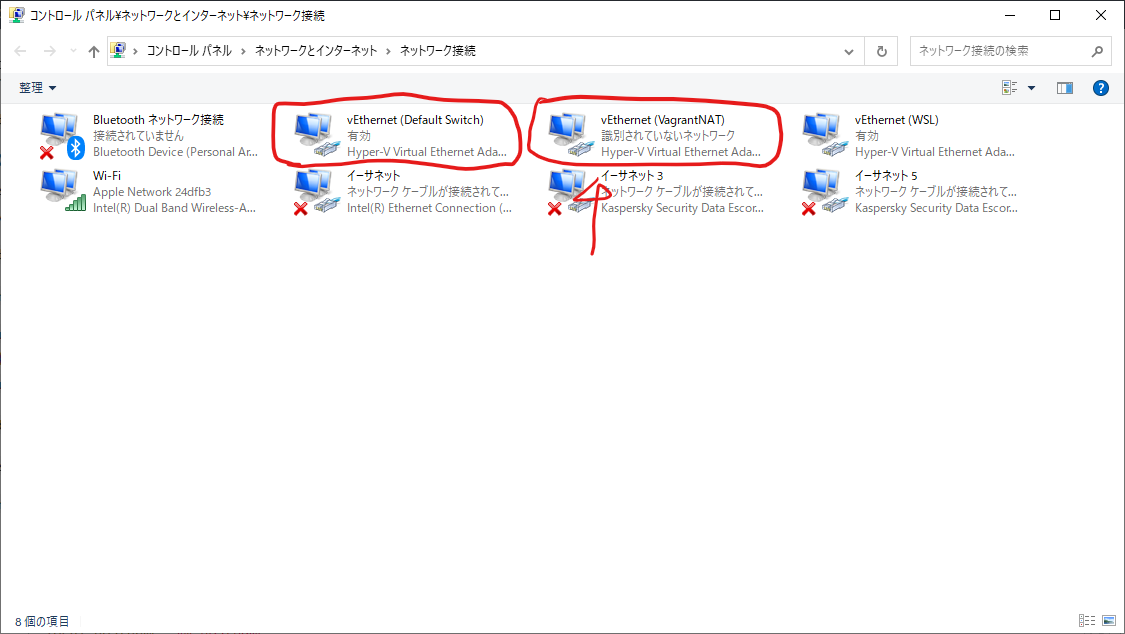Select the イーサネット Intel adapter icon
Image resolution: width=1125 pixels, height=634 pixels.
tap(316, 191)
